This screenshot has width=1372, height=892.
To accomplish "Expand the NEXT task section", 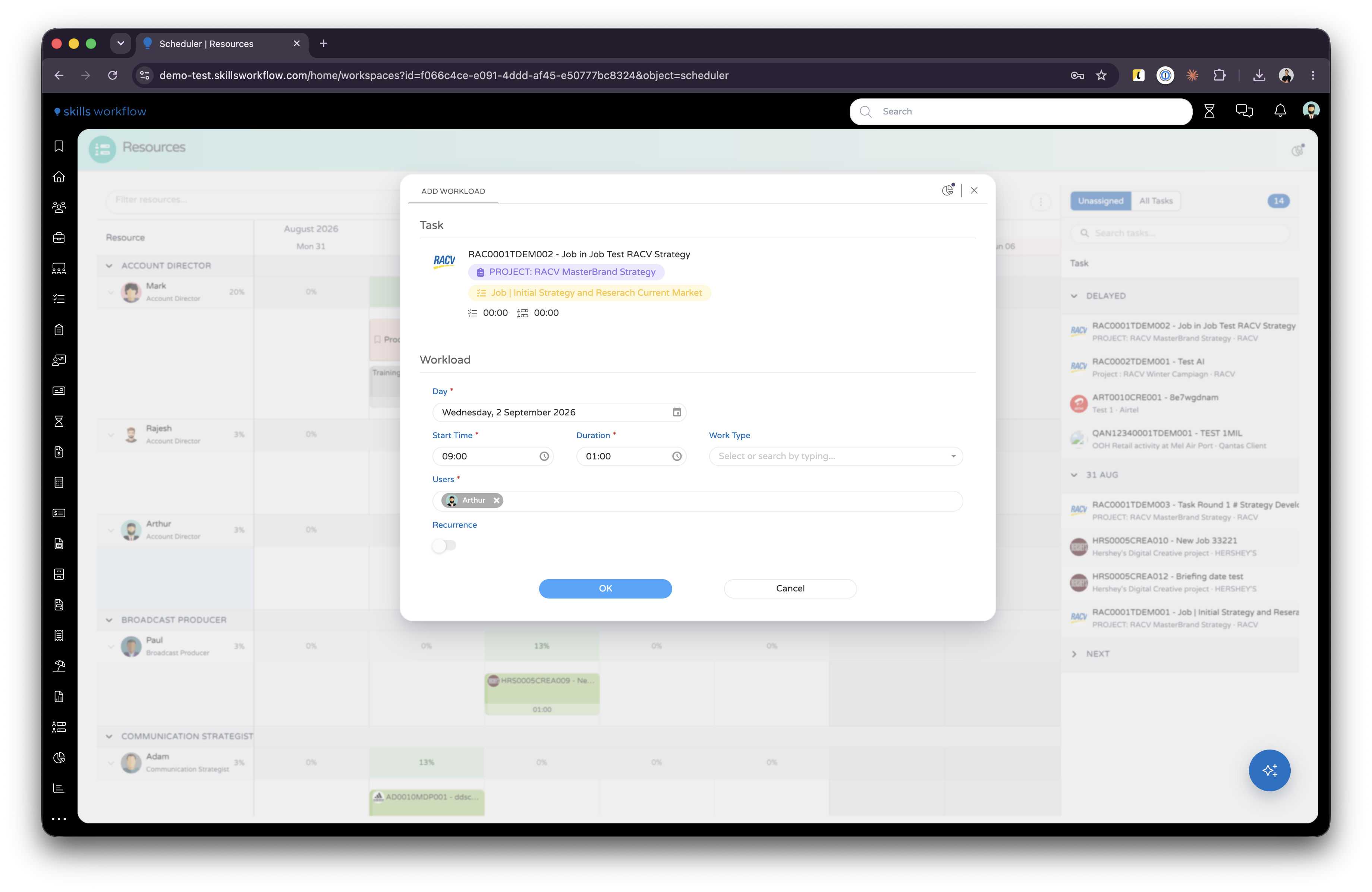I will pos(1073,654).
